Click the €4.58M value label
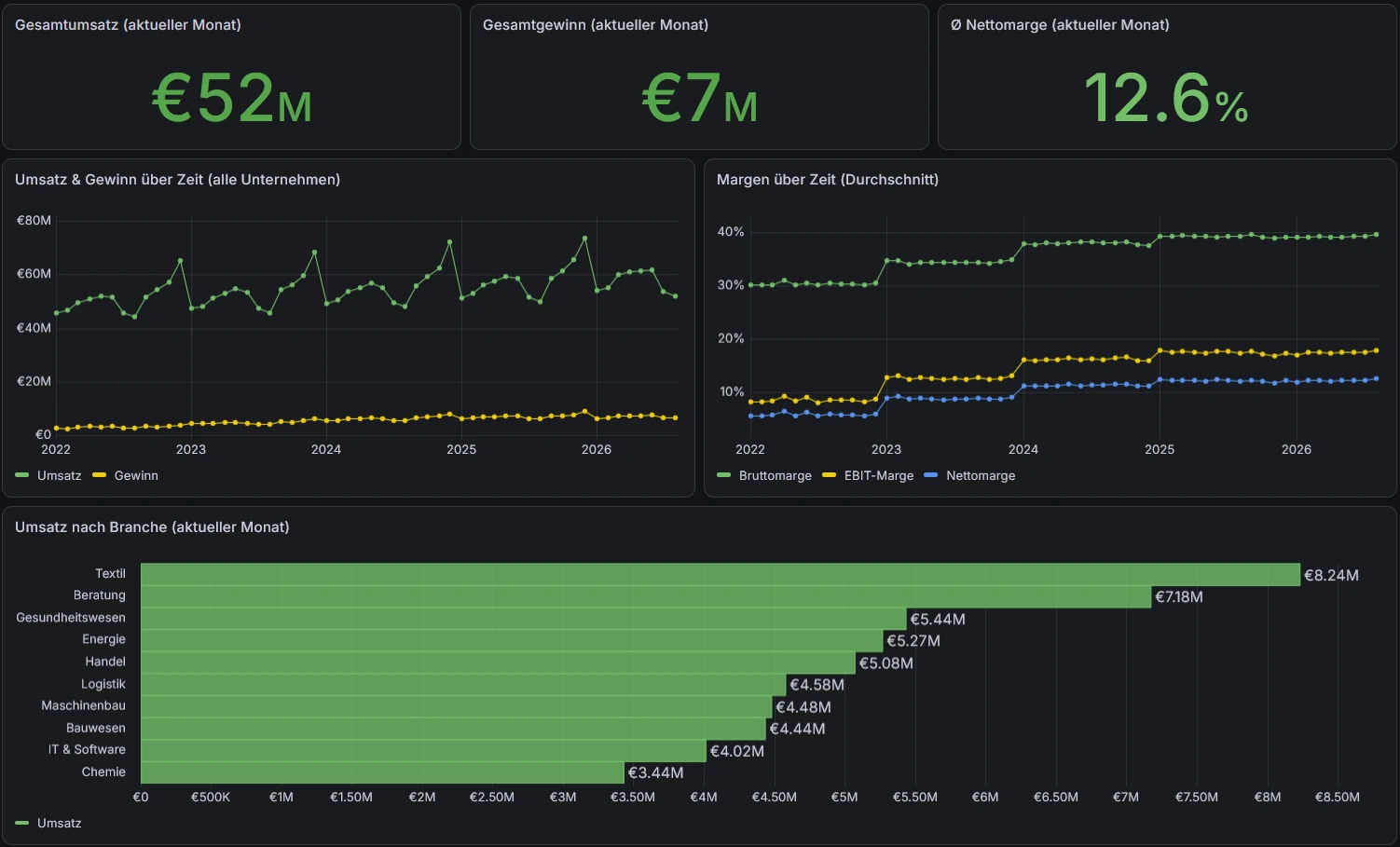 tap(817, 685)
